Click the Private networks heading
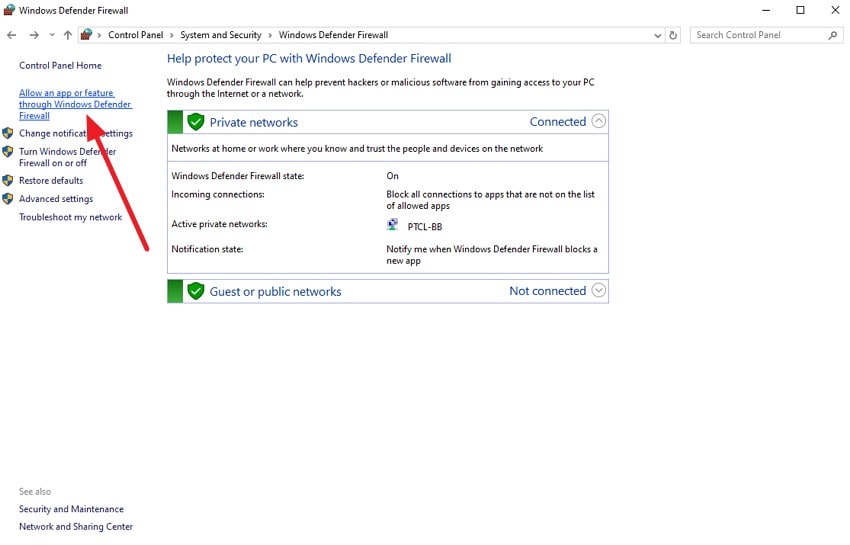The width and height of the screenshot is (850, 545). [x=254, y=123]
